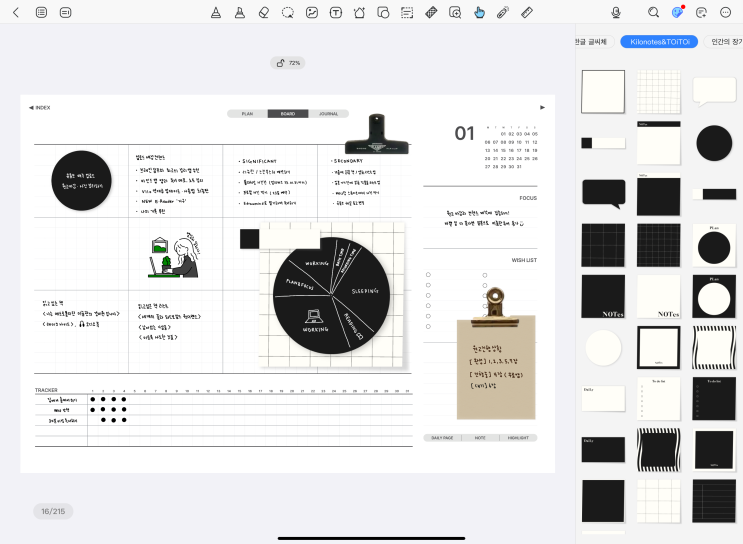Open the insert image tool
Image resolution: width=743 pixels, height=544 pixels.
tap(312, 13)
